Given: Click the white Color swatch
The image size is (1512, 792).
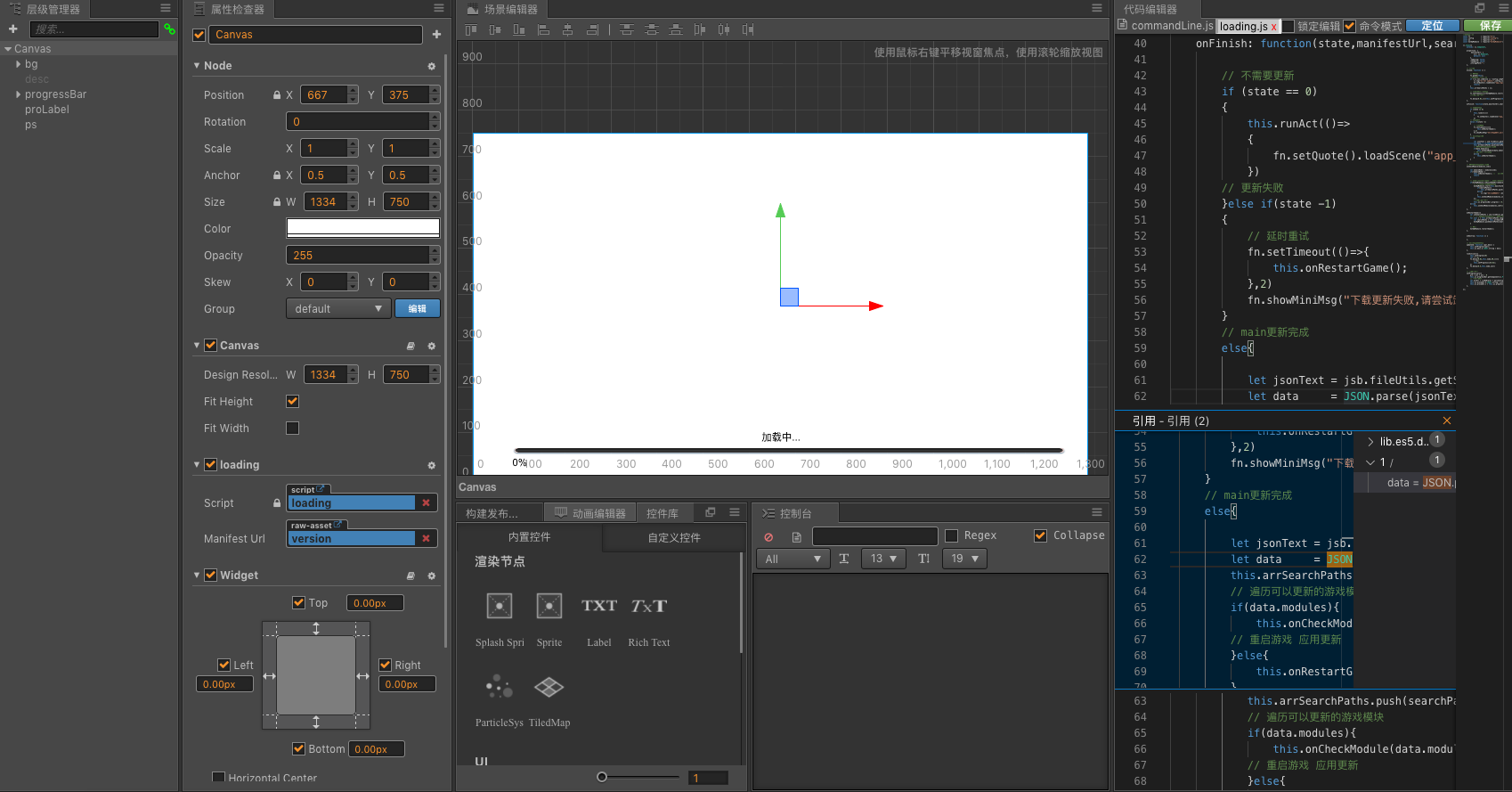Looking at the screenshot, I should [x=363, y=228].
